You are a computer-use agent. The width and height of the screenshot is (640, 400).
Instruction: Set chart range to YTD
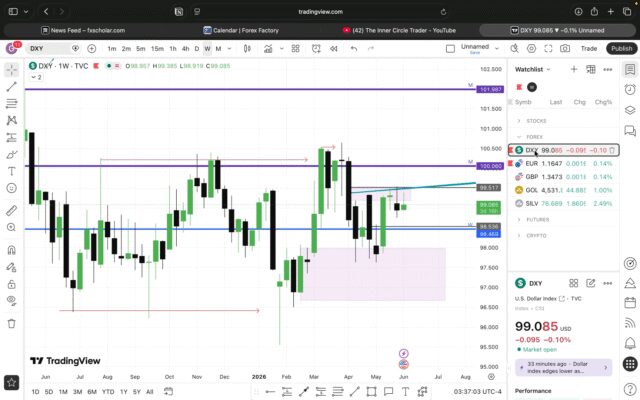tap(108, 392)
